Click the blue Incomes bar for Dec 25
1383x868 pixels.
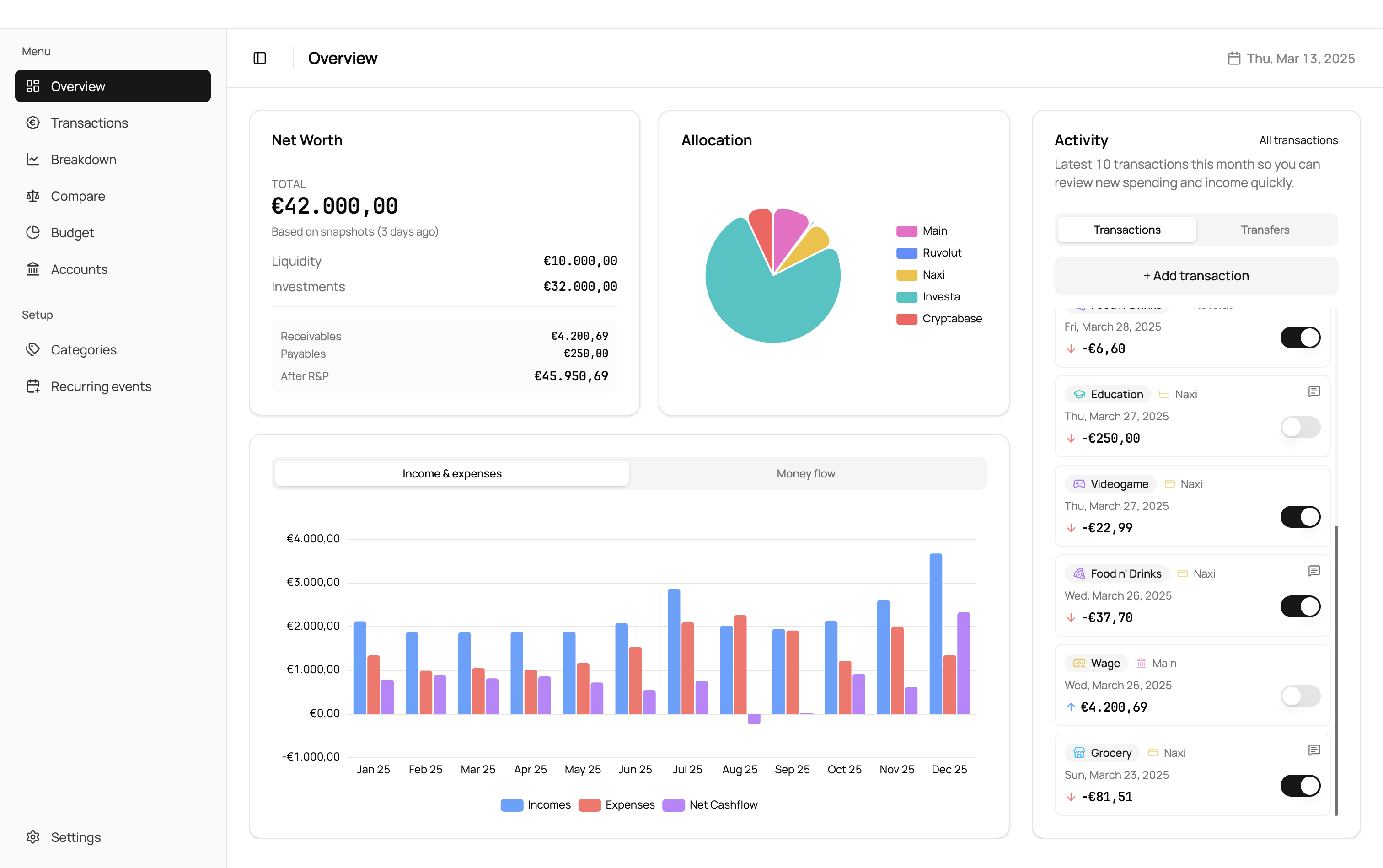pos(936,634)
